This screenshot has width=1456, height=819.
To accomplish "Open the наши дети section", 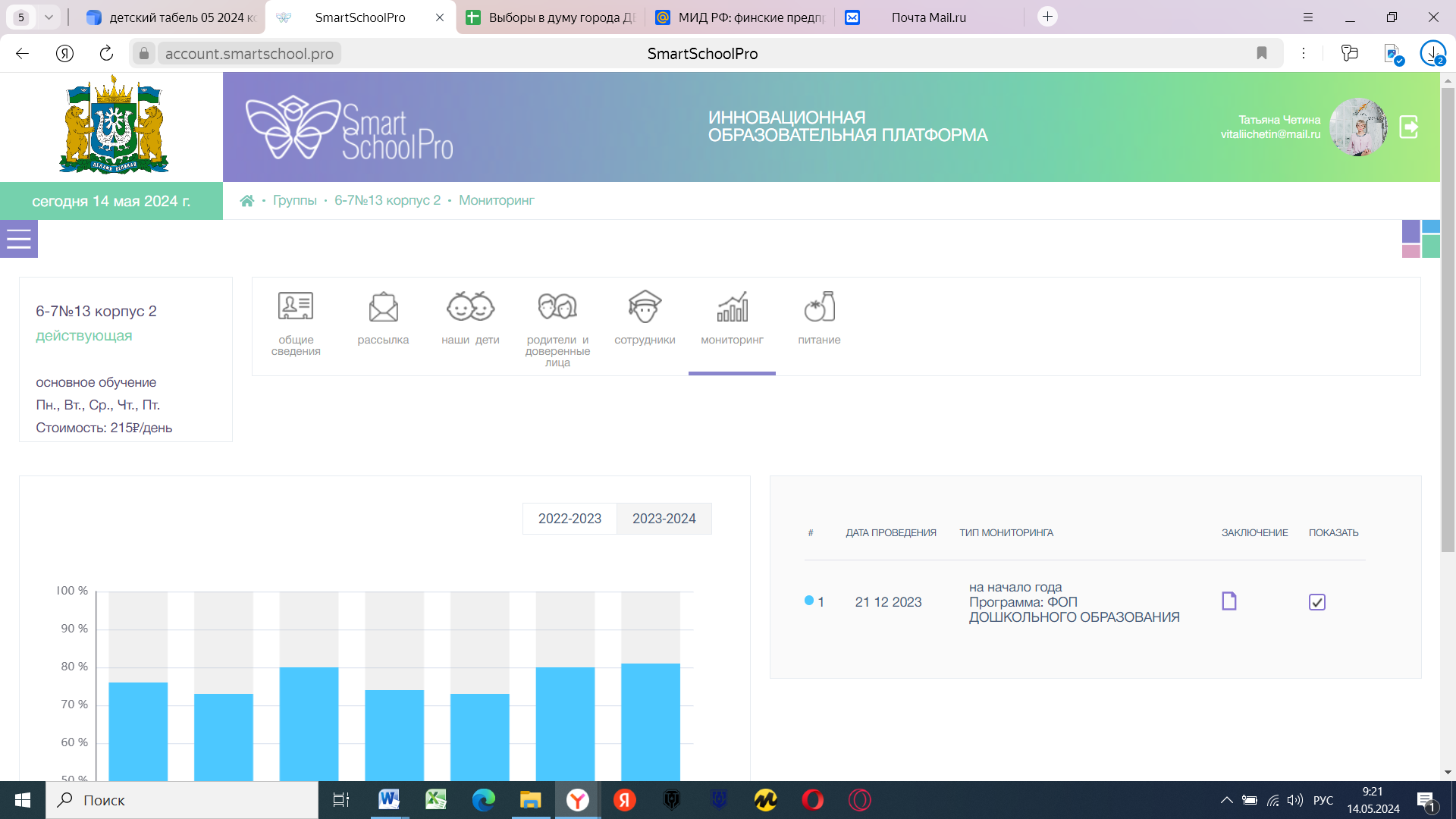I will [x=470, y=307].
